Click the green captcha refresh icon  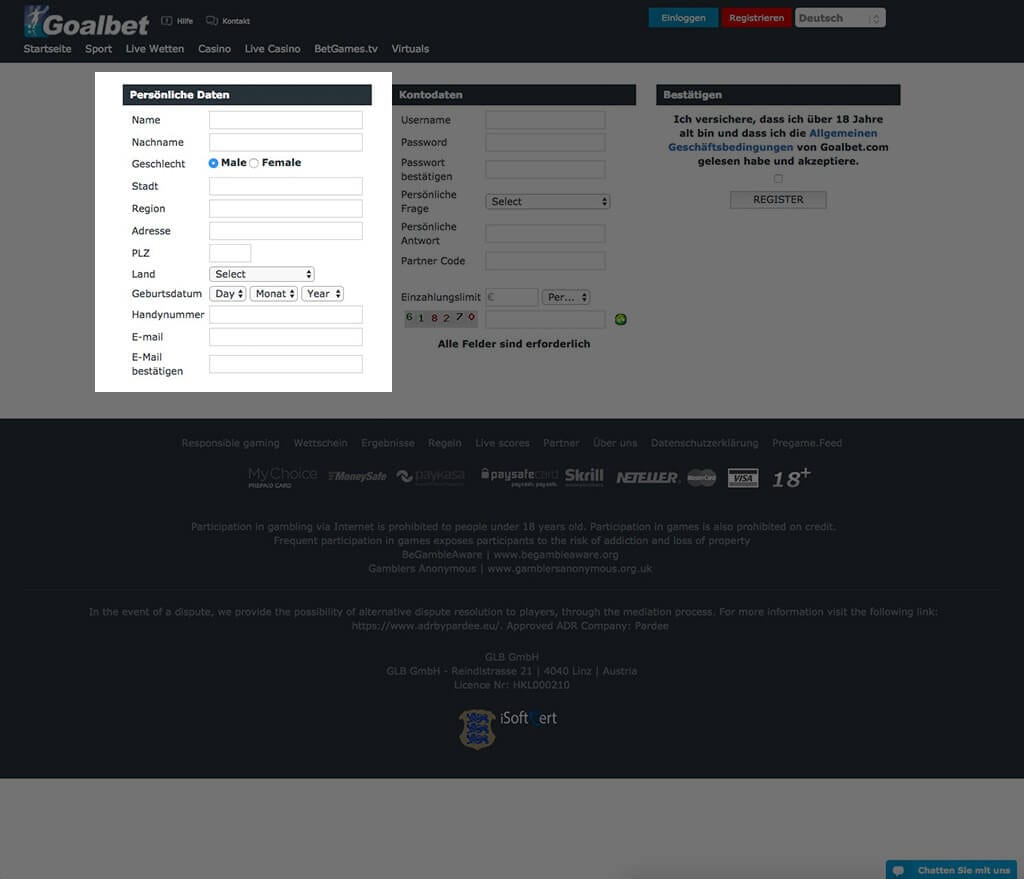pos(621,318)
